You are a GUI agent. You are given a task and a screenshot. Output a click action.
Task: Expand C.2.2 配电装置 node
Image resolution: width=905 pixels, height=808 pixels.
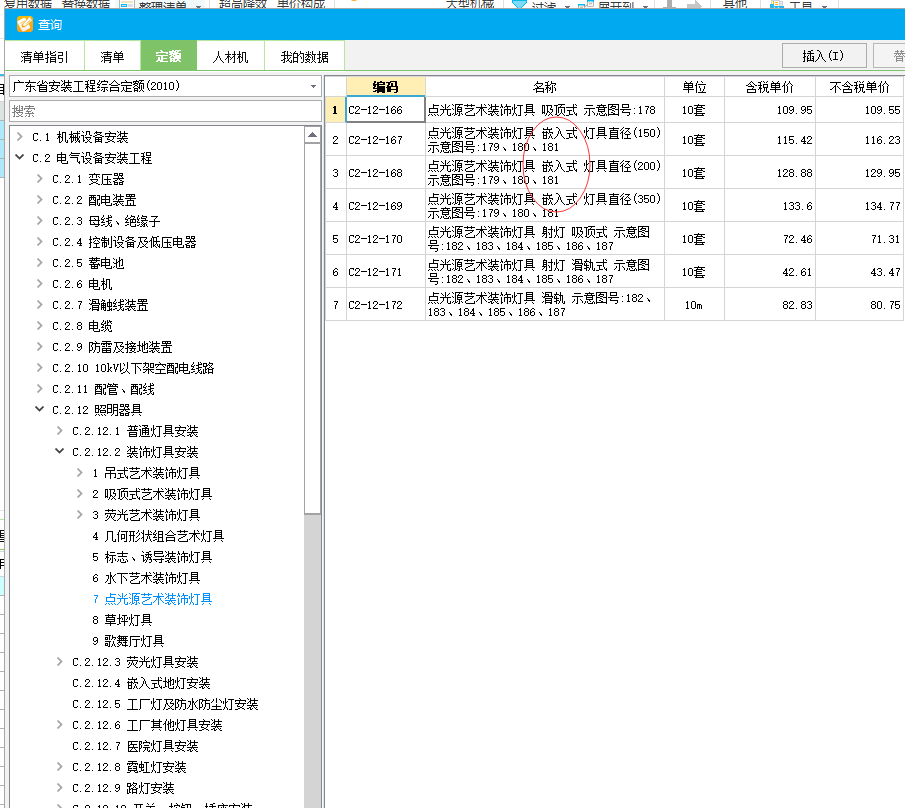pos(40,200)
